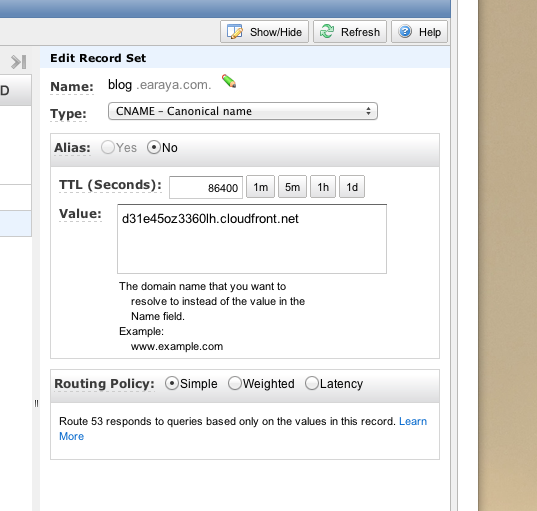Viewport: 537px width, 511px height.
Task: Click the Edit Record Set heading
Action: point(98,58)
